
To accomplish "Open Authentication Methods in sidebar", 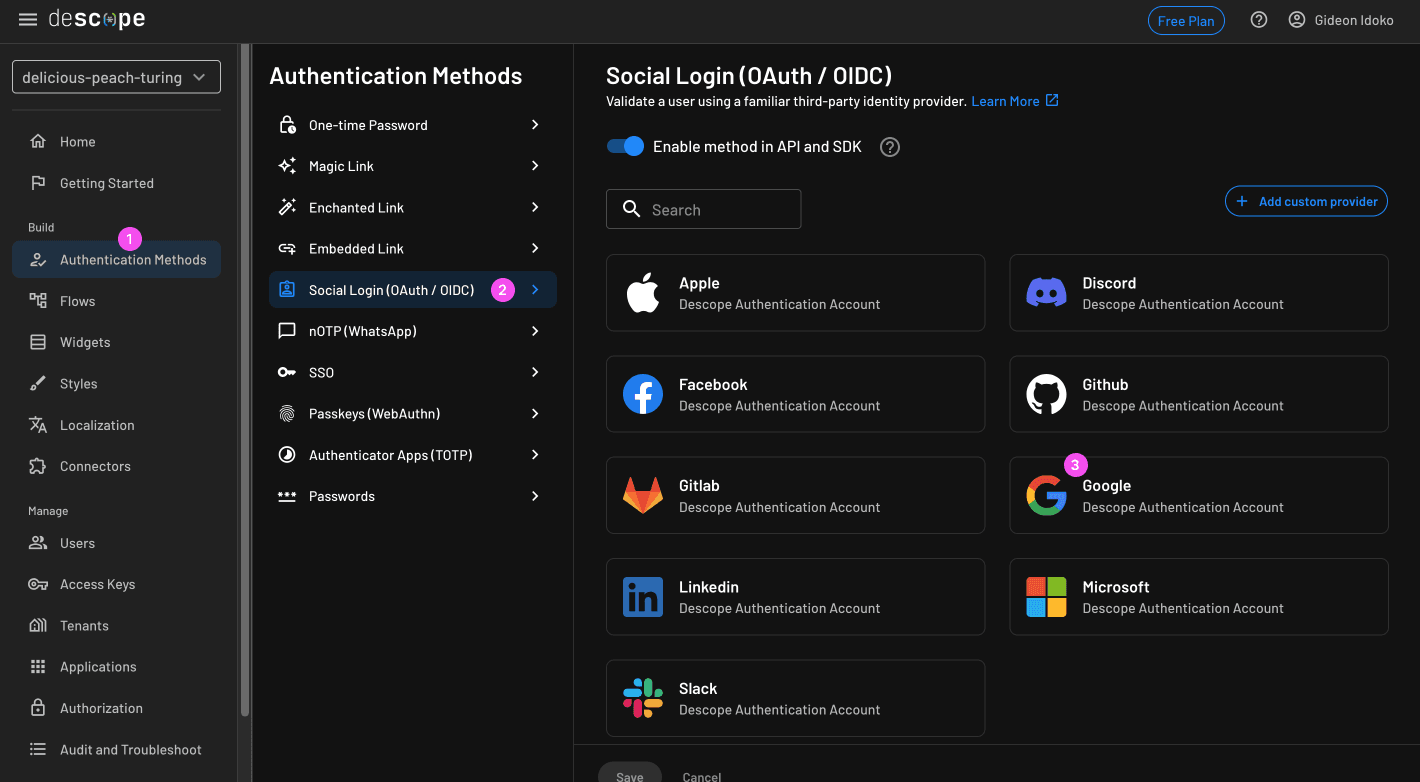I will pos(116,260).
